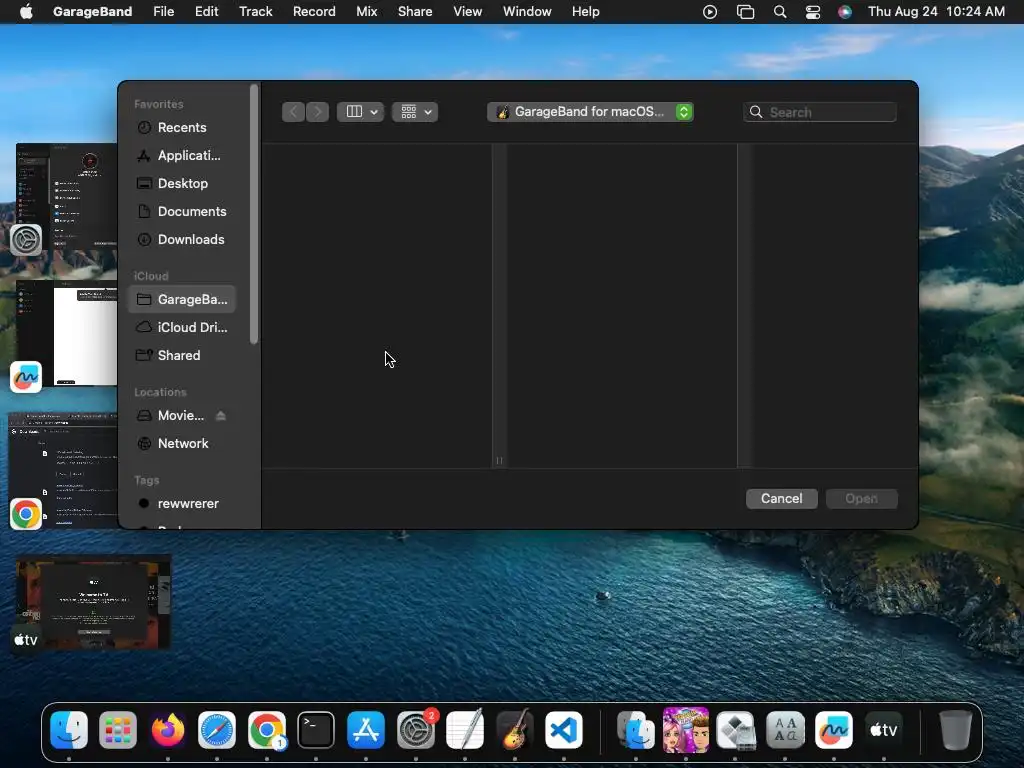The width and height of the screenshot is (1024, 768).
Task: Open the File menu
Action: tap(163, 12)
